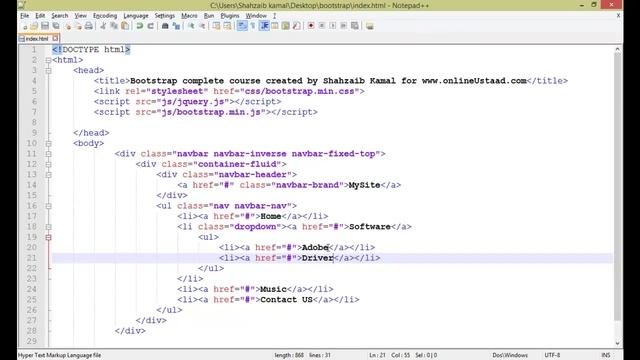This screenshot has width=640, height=360.
Task: Collapse the body fold on line 10
Action: click(x=49, y=144)
